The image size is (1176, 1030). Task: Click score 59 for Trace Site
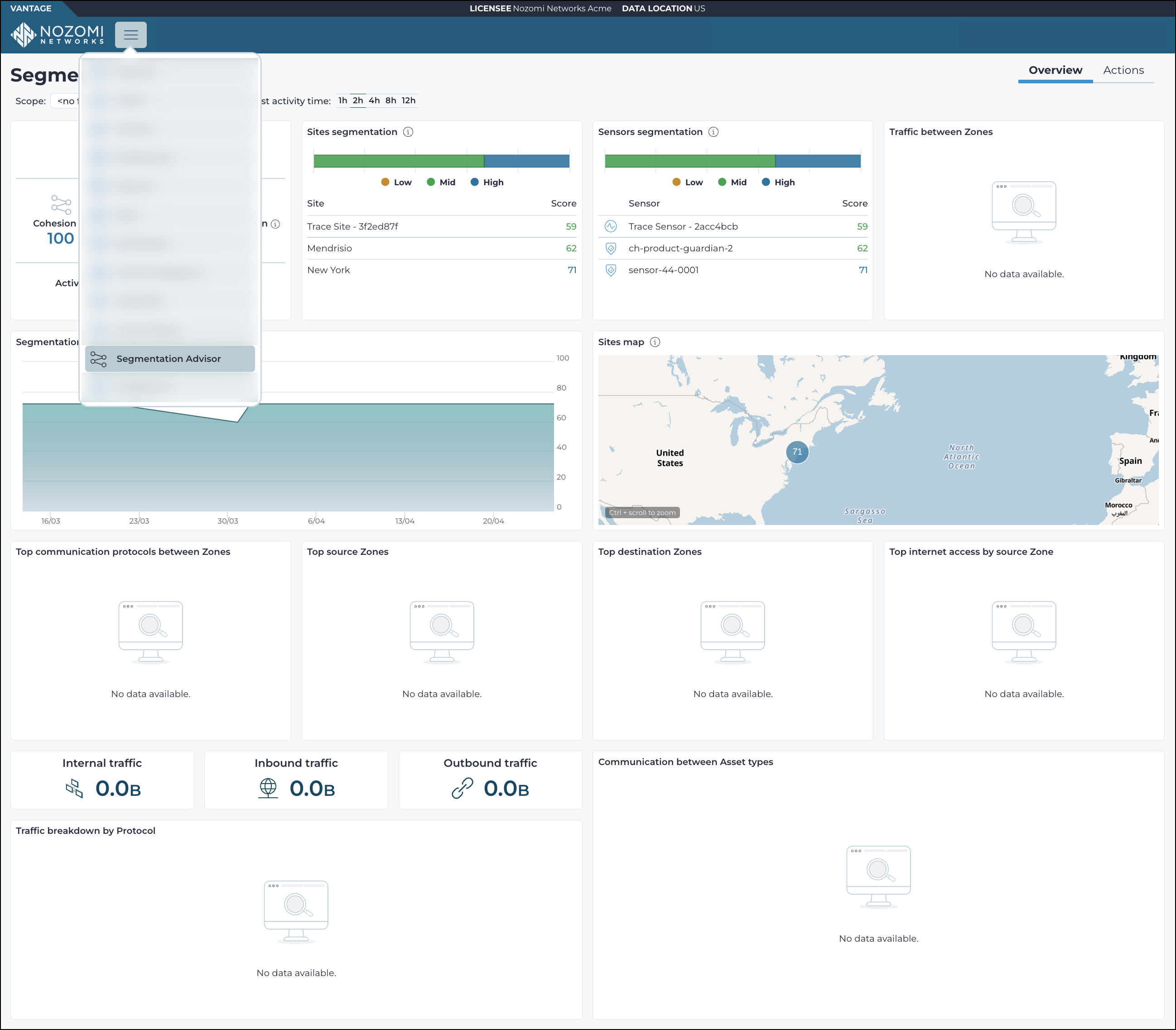click(x=571, y=226)
